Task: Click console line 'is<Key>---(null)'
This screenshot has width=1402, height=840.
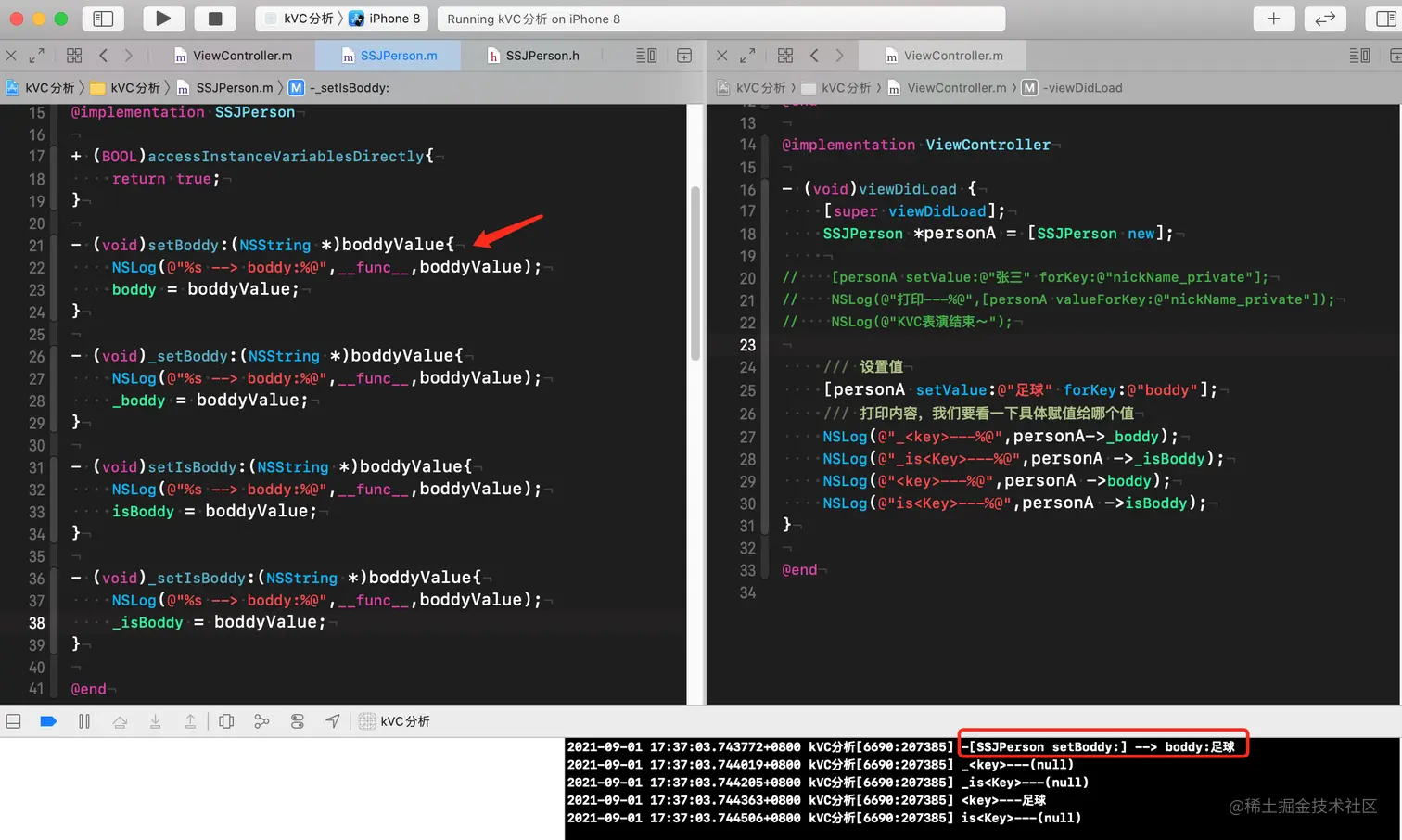Action: (1021, 818)
